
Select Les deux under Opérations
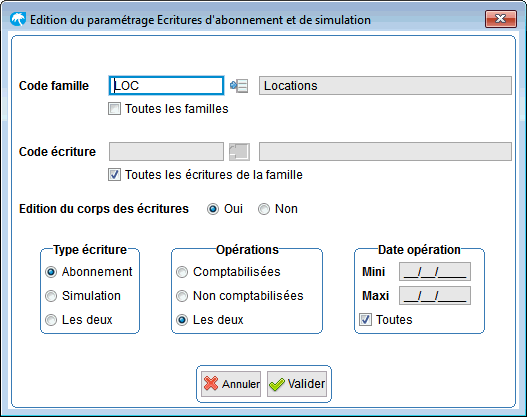click(x=182, y=320)
